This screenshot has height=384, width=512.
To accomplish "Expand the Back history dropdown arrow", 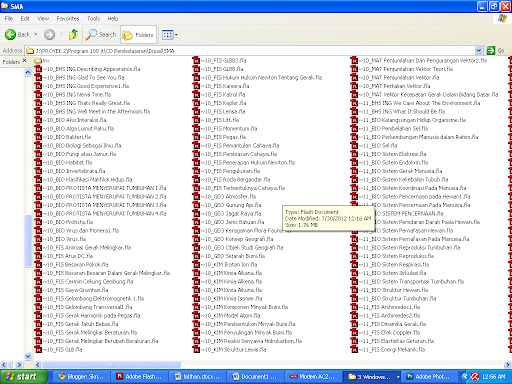I will click(35, 34).
